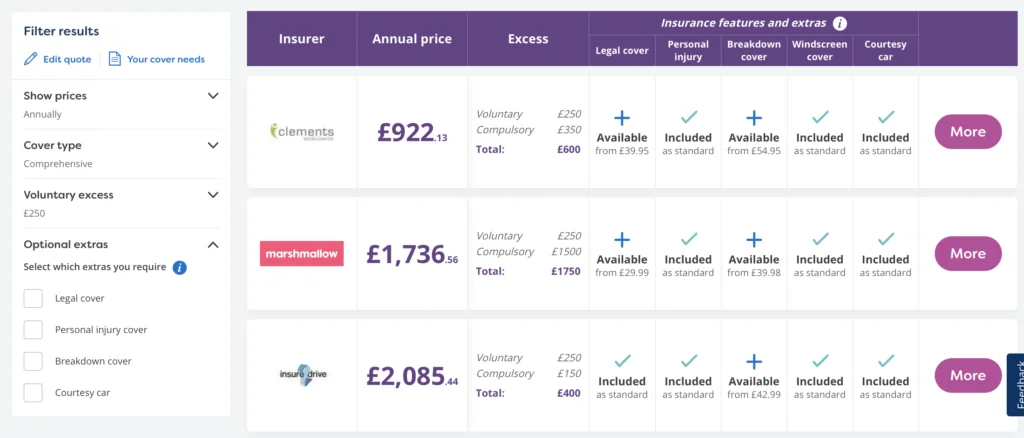Click the Clements Worldwide insurer logo

point(302,131)
